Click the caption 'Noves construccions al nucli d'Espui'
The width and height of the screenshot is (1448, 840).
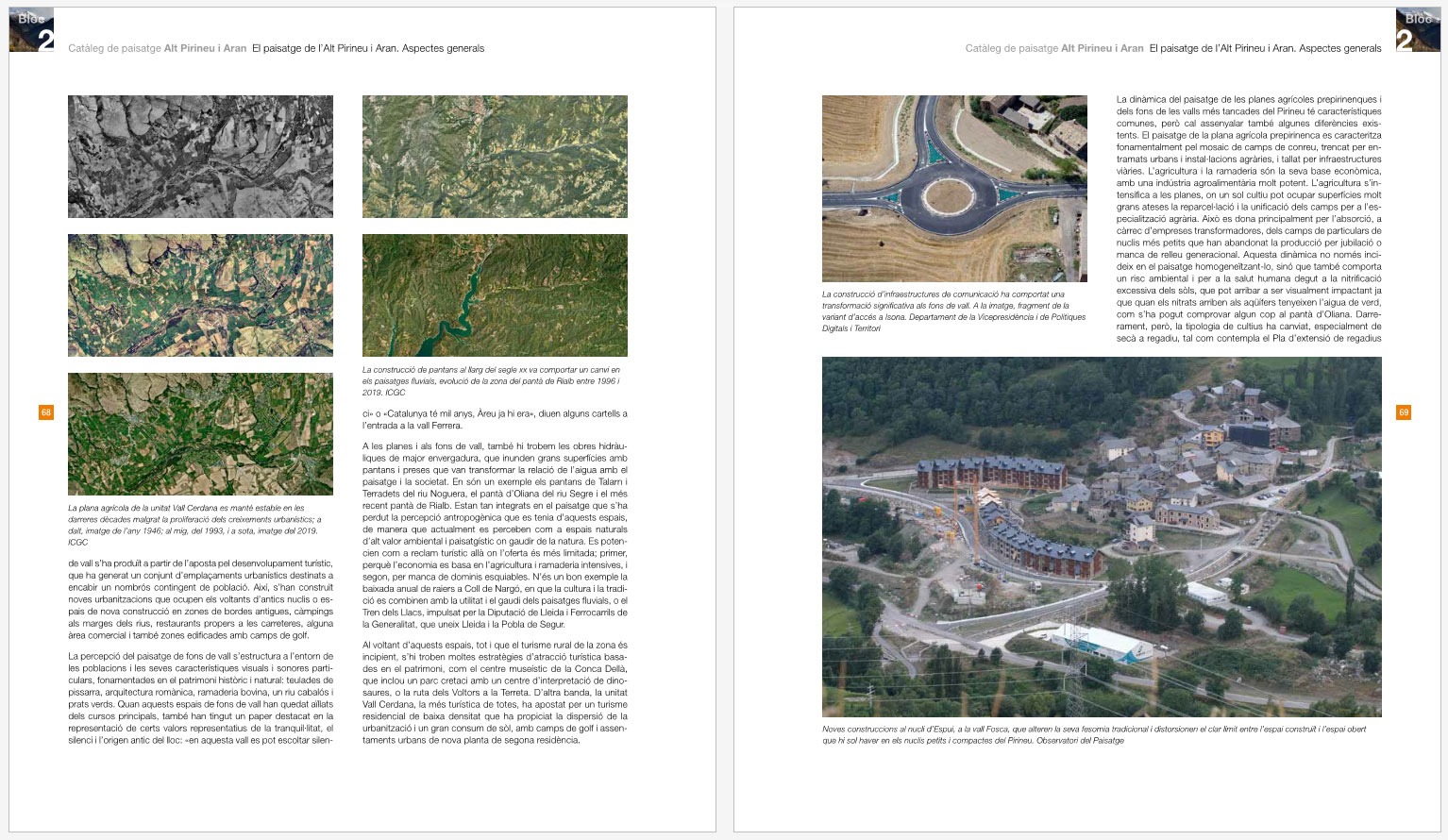tap(1095, 734)
